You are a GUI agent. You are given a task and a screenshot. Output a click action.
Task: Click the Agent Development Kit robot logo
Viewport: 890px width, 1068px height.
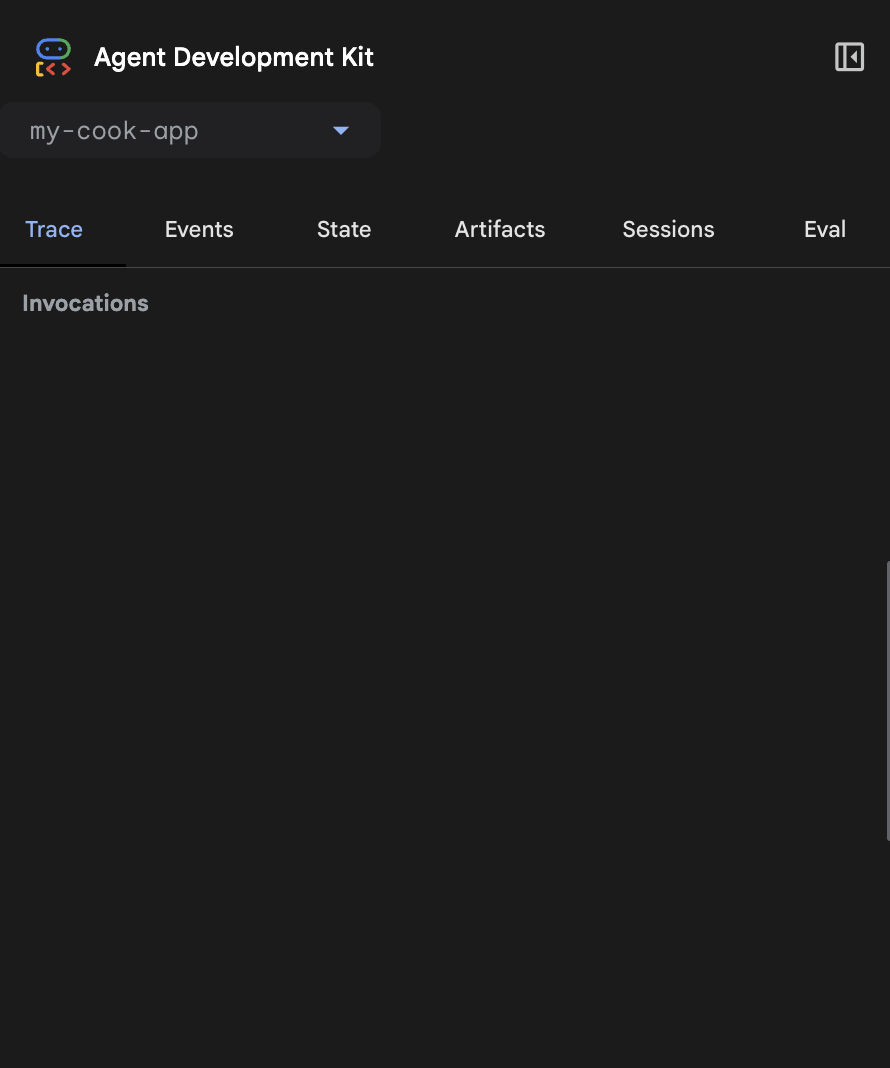pyautogui.click(x=53, y=58)
